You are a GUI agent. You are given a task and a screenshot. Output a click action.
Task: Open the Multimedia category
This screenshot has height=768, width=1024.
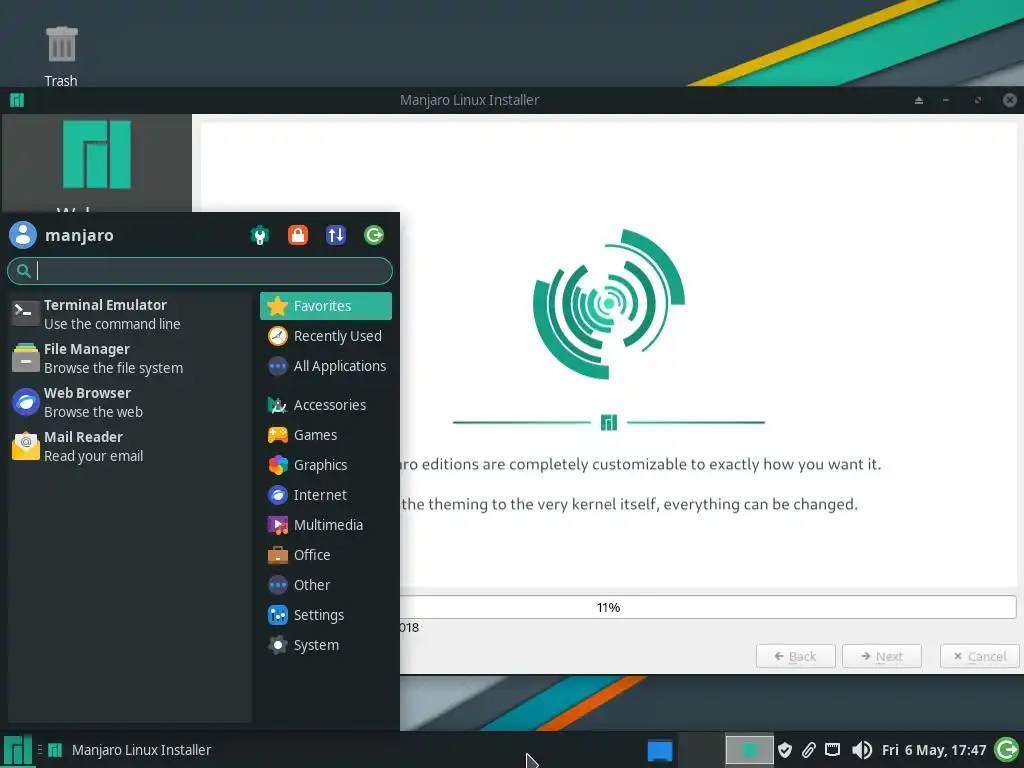pos(326,525)
